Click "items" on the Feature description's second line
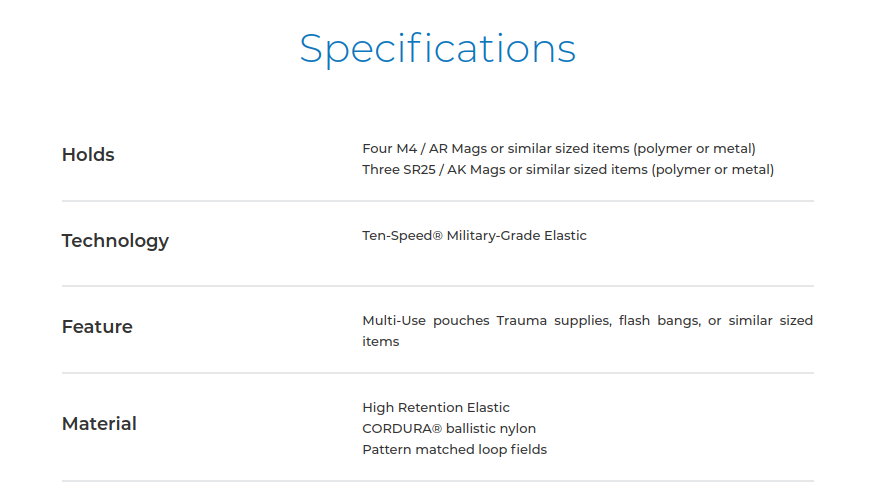This screenshot has height=501, width=878. pos(381,342)
